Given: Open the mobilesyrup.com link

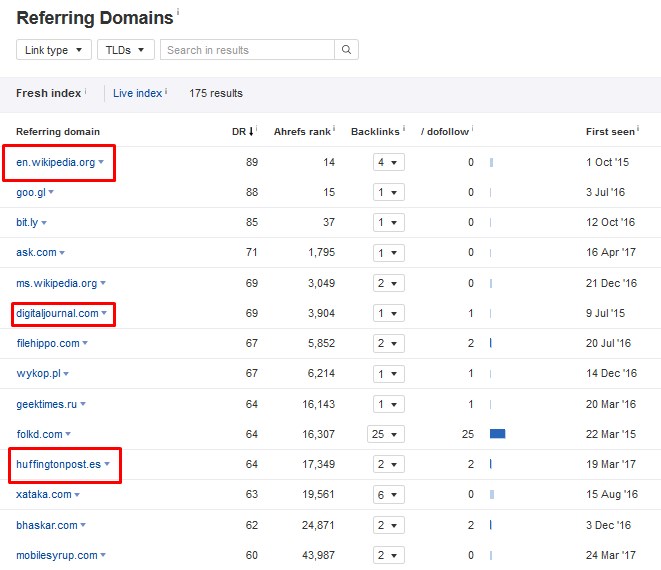Looking at the screenshot, I should pos(57,556).
